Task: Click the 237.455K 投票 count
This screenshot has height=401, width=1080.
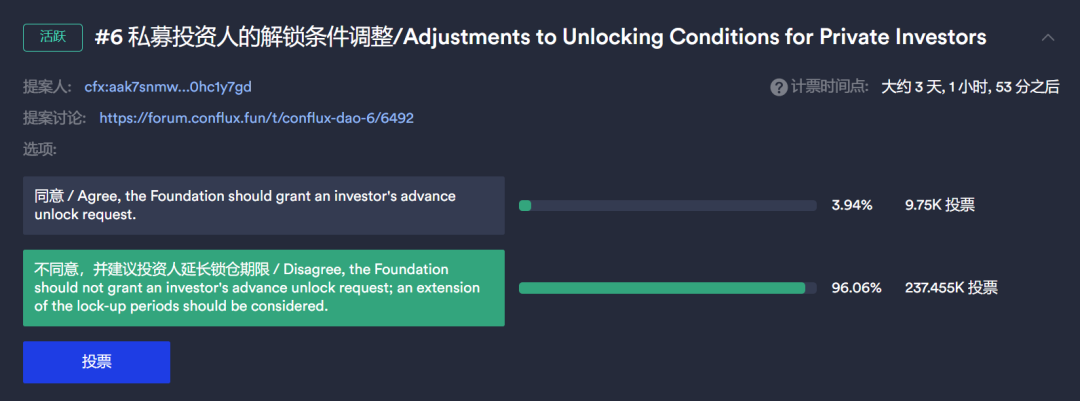Action: (x=951, y=288)
